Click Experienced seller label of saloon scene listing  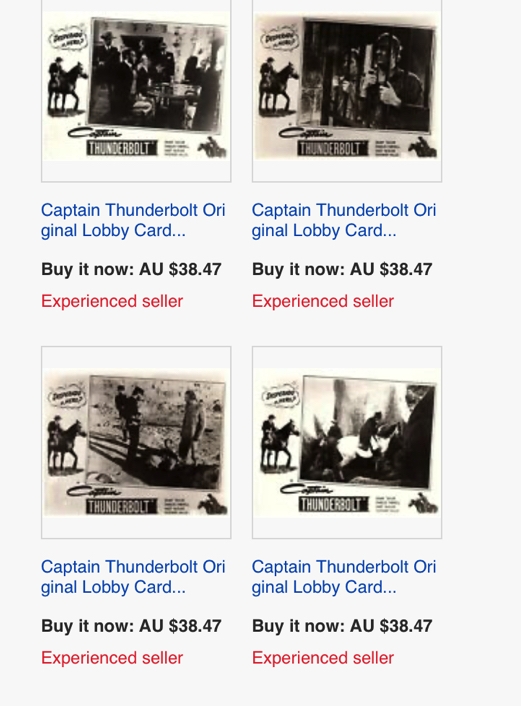click(112, 301)
